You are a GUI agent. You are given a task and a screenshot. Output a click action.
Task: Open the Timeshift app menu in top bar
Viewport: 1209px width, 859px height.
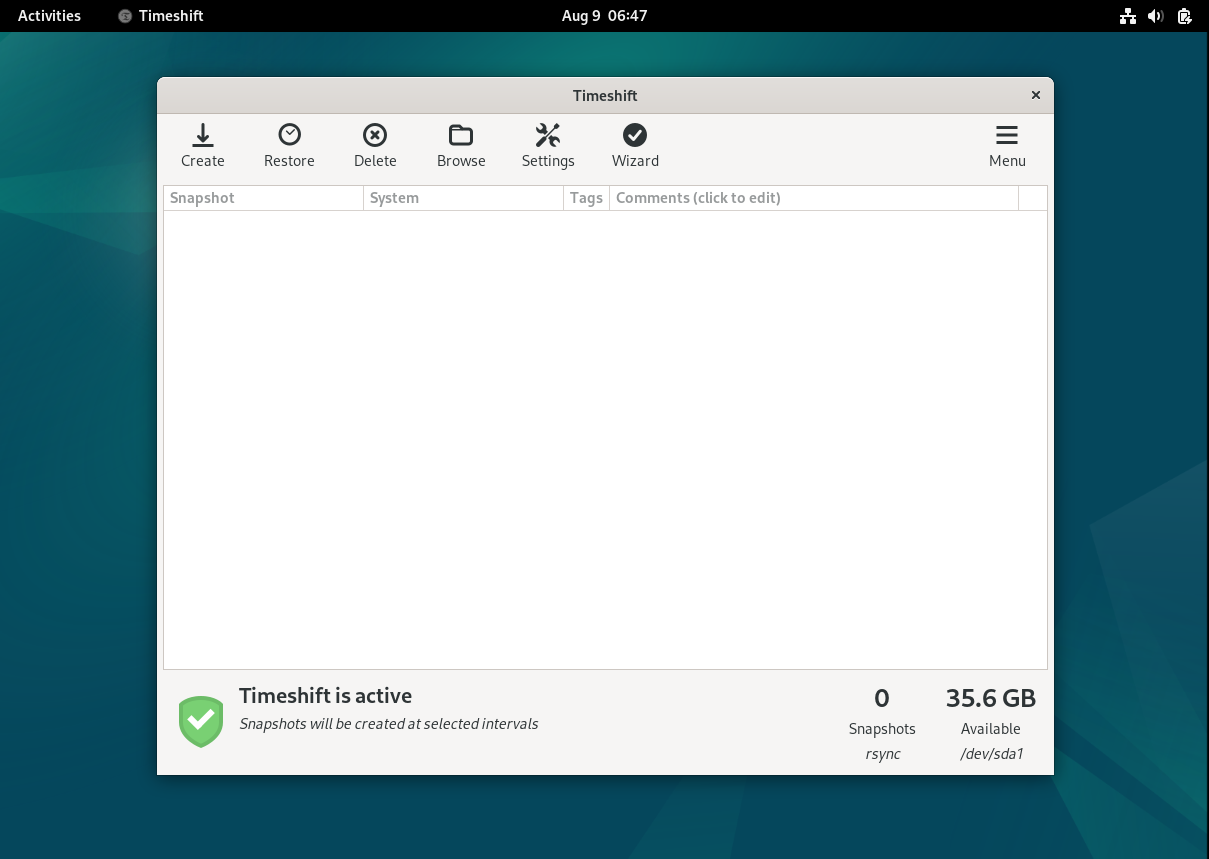point(161,16)
